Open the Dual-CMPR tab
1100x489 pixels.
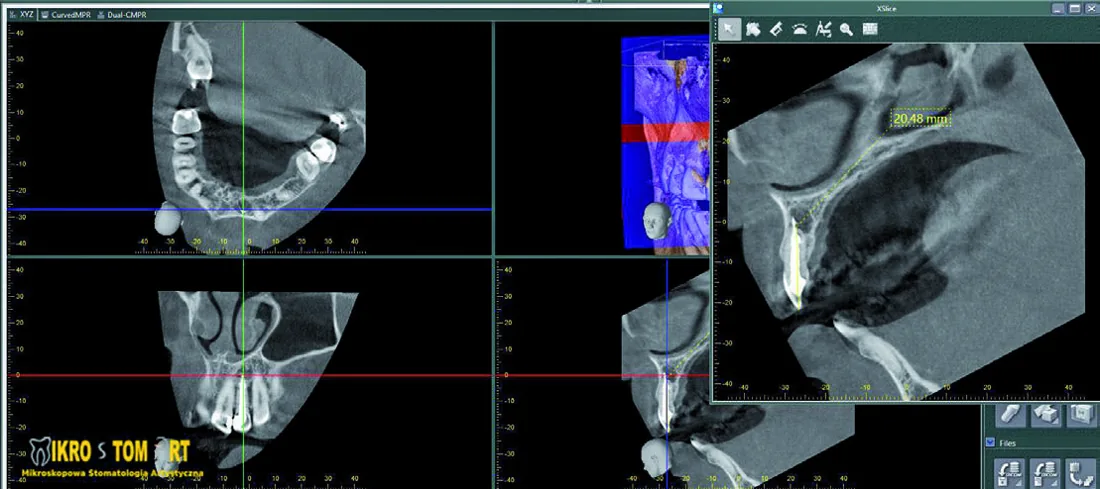(x=121, y=15)
